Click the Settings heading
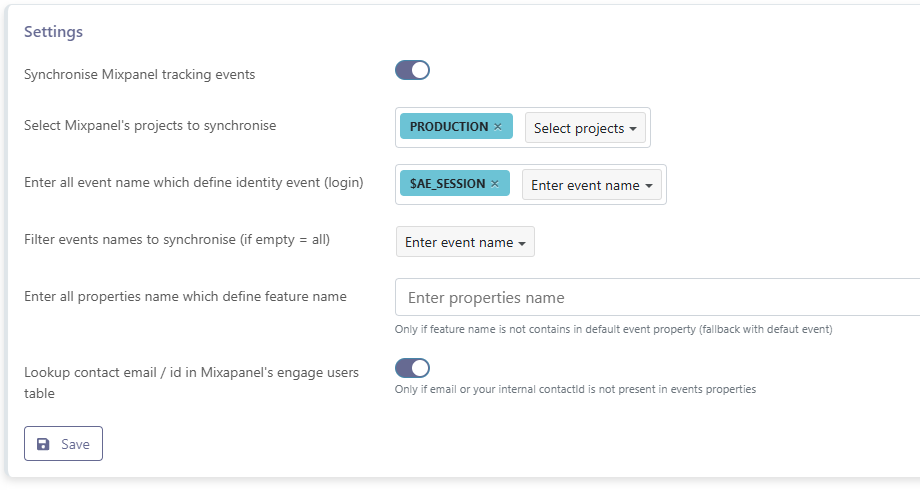Image resolution: width=920 pixels, height=490 pixels. coord(53,31)
